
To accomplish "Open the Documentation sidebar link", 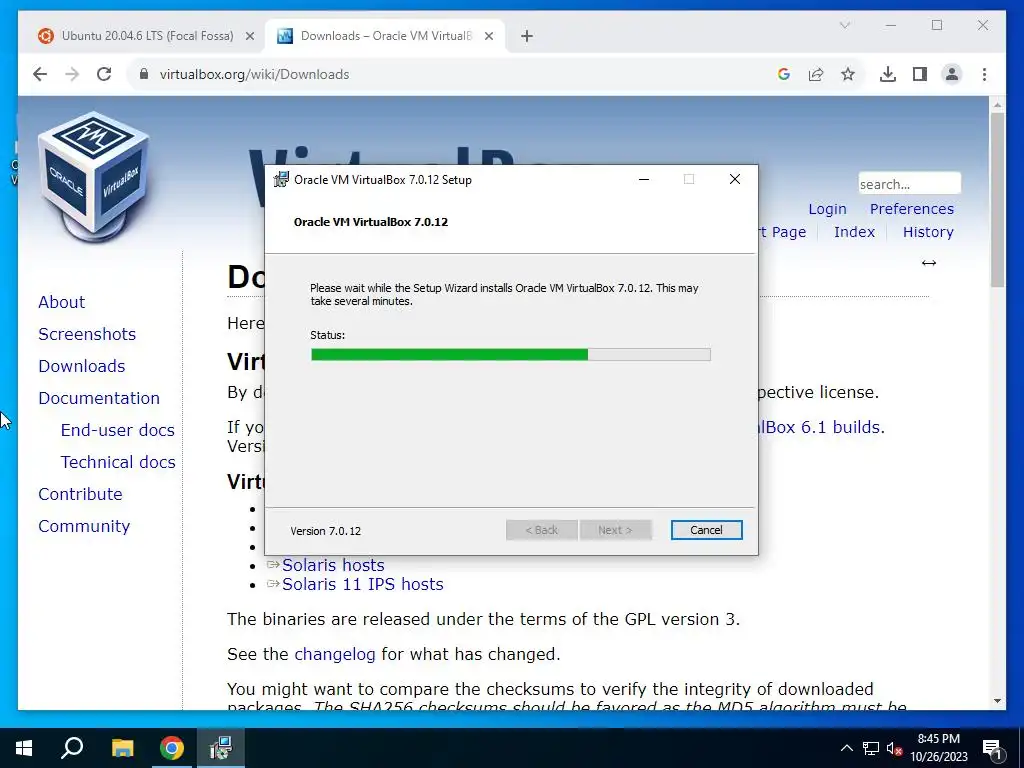I will [x=99, y=398].
